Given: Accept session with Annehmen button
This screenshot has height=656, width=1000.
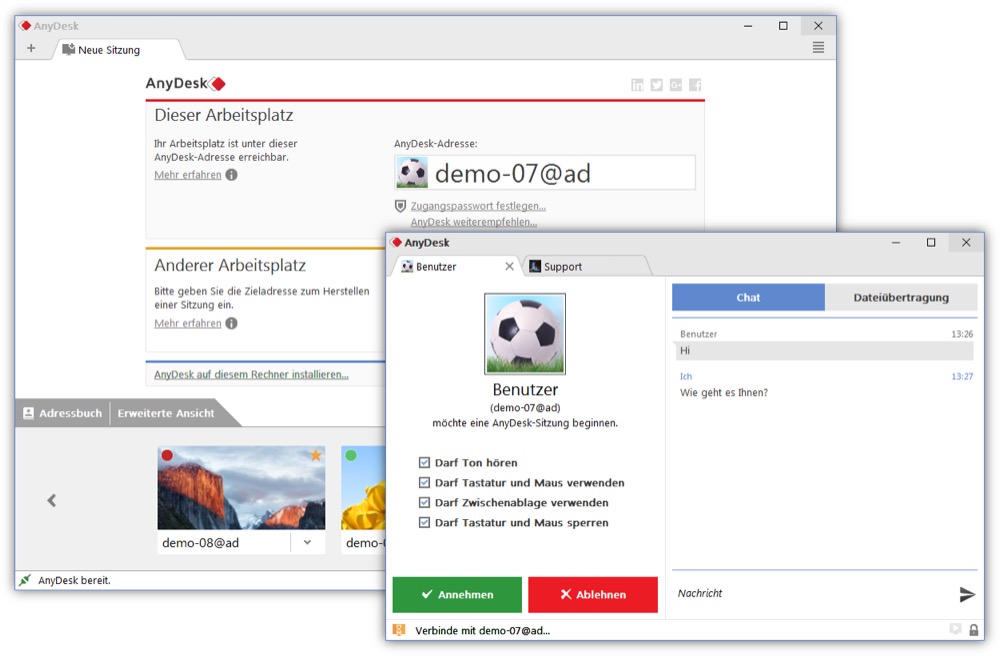Looking at the screenshot, I should pyautogui.click(x=457, y=594).
